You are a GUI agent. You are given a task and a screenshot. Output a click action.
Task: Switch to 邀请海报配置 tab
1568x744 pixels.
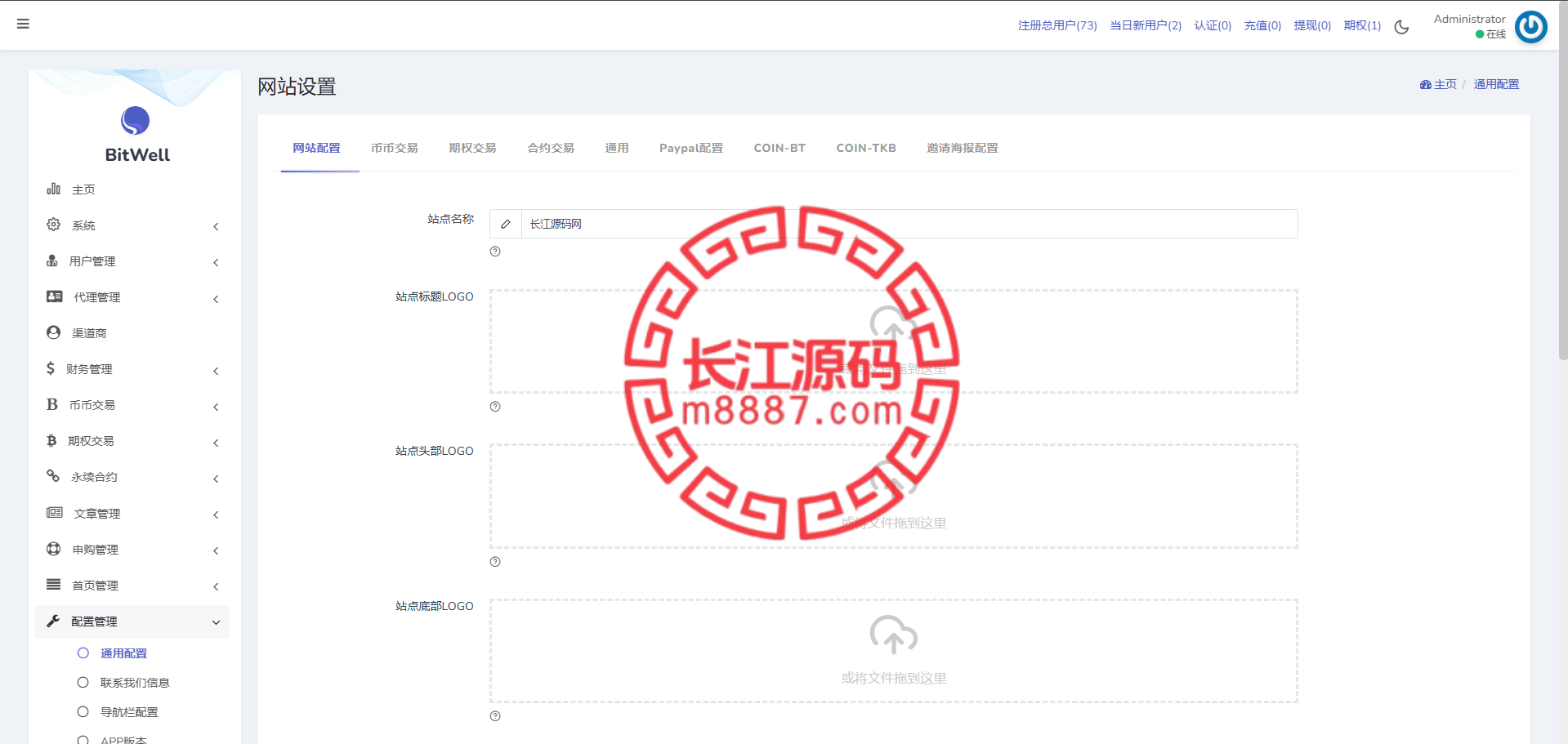963,149
